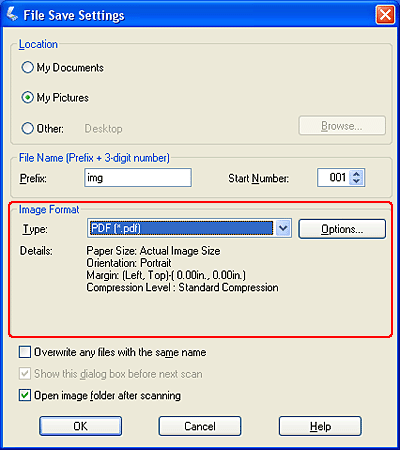Screen dimensions: 400x450
Task: Open PDF Options settings
Action: [x=342, y=229]
